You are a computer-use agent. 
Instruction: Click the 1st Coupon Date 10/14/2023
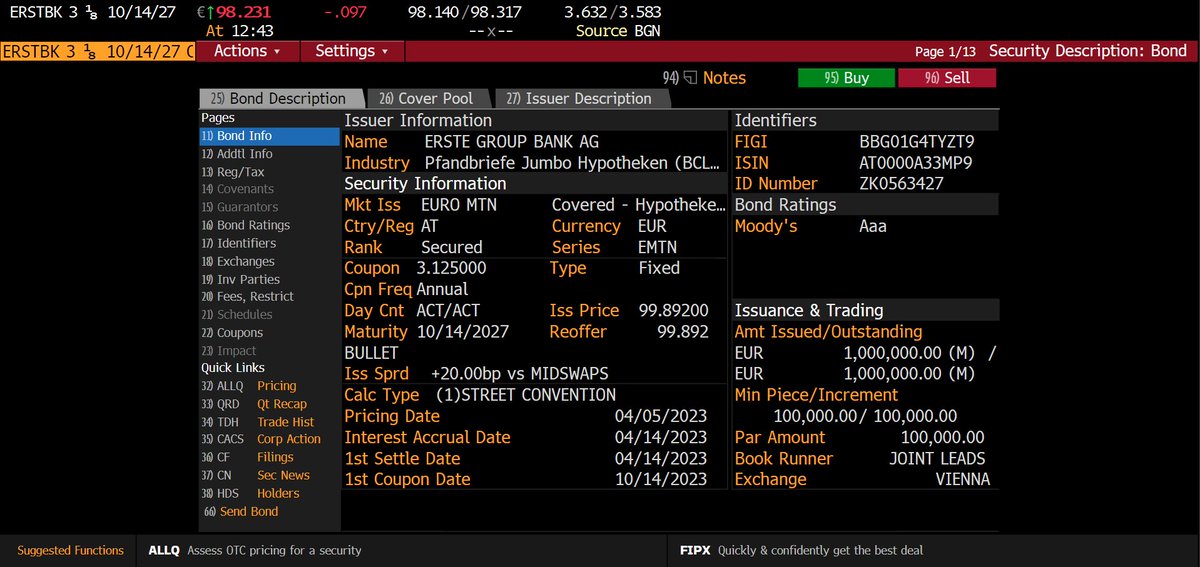[660, 479]
